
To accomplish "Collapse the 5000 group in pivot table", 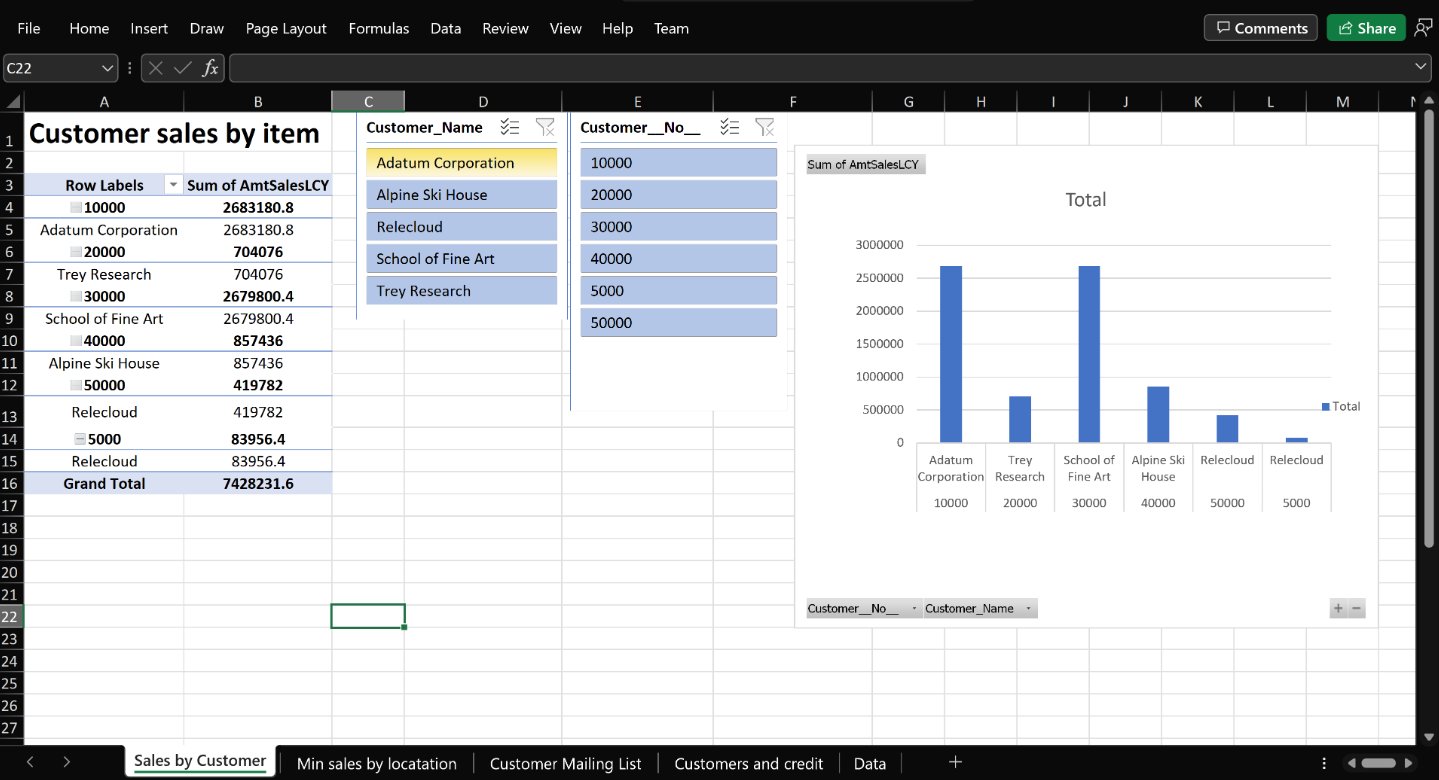I will point(80,439).
